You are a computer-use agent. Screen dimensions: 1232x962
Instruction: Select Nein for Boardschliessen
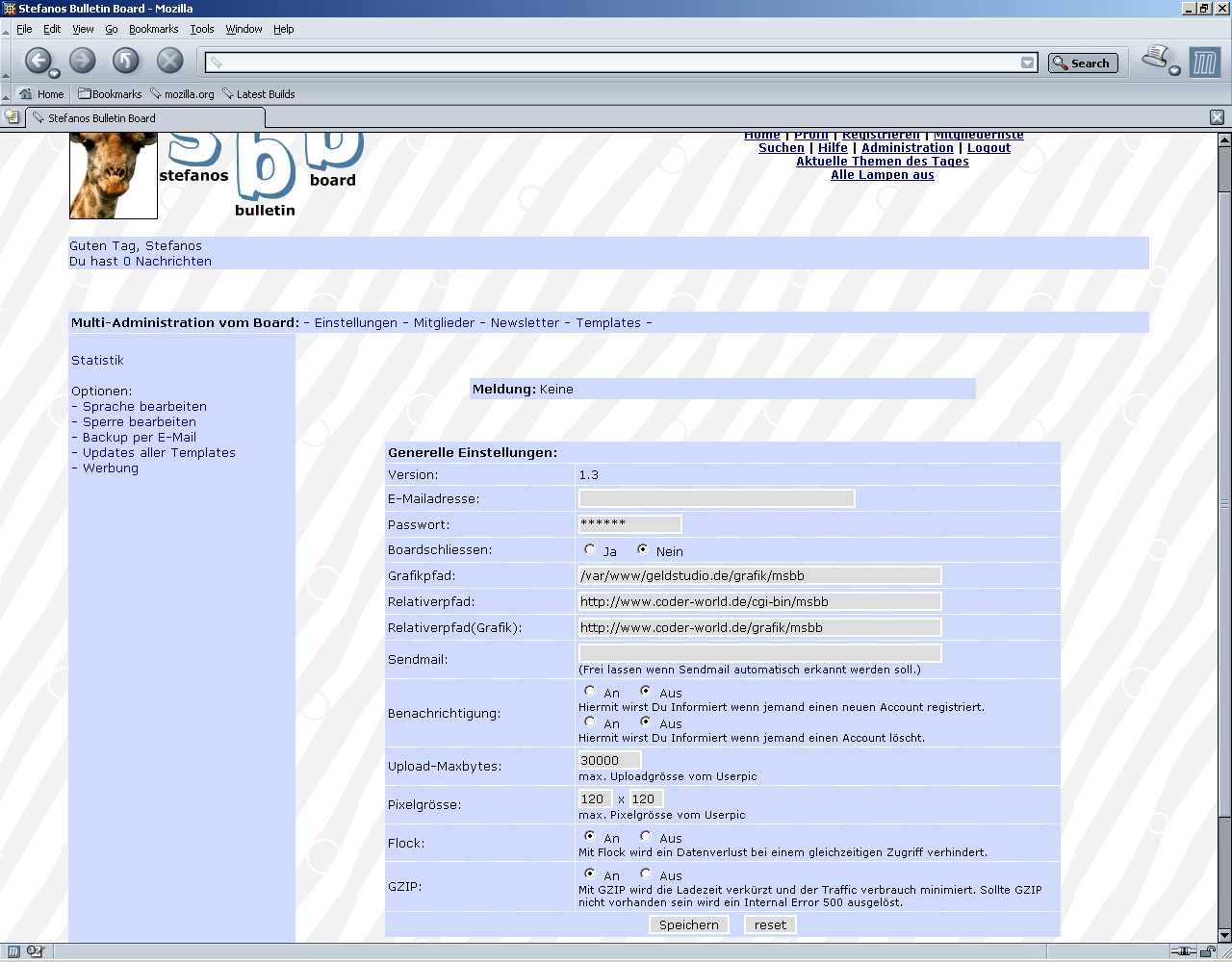(x=643, y=549)
